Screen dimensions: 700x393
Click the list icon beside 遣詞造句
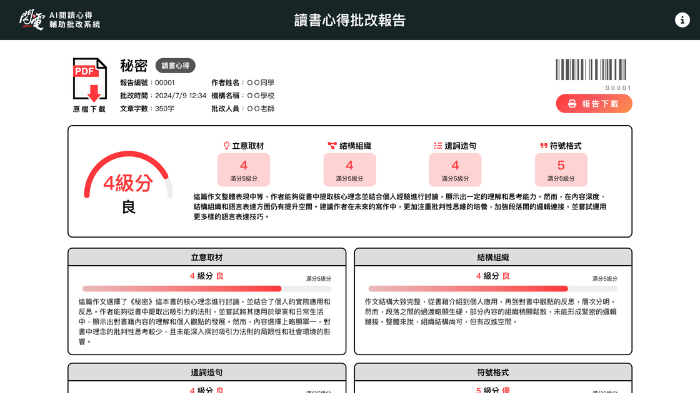[x=438, y=146]
